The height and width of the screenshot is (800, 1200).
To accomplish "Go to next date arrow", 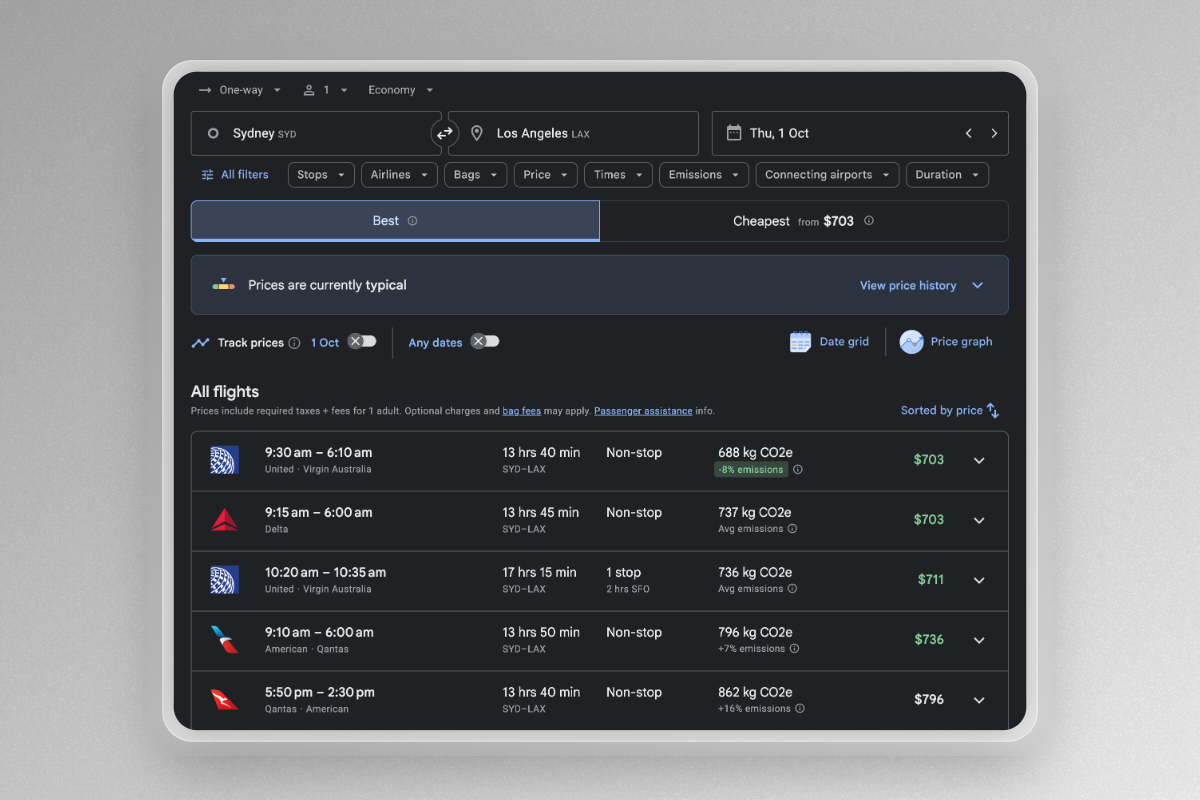I will pyautogui.click(x=994, y=133).
